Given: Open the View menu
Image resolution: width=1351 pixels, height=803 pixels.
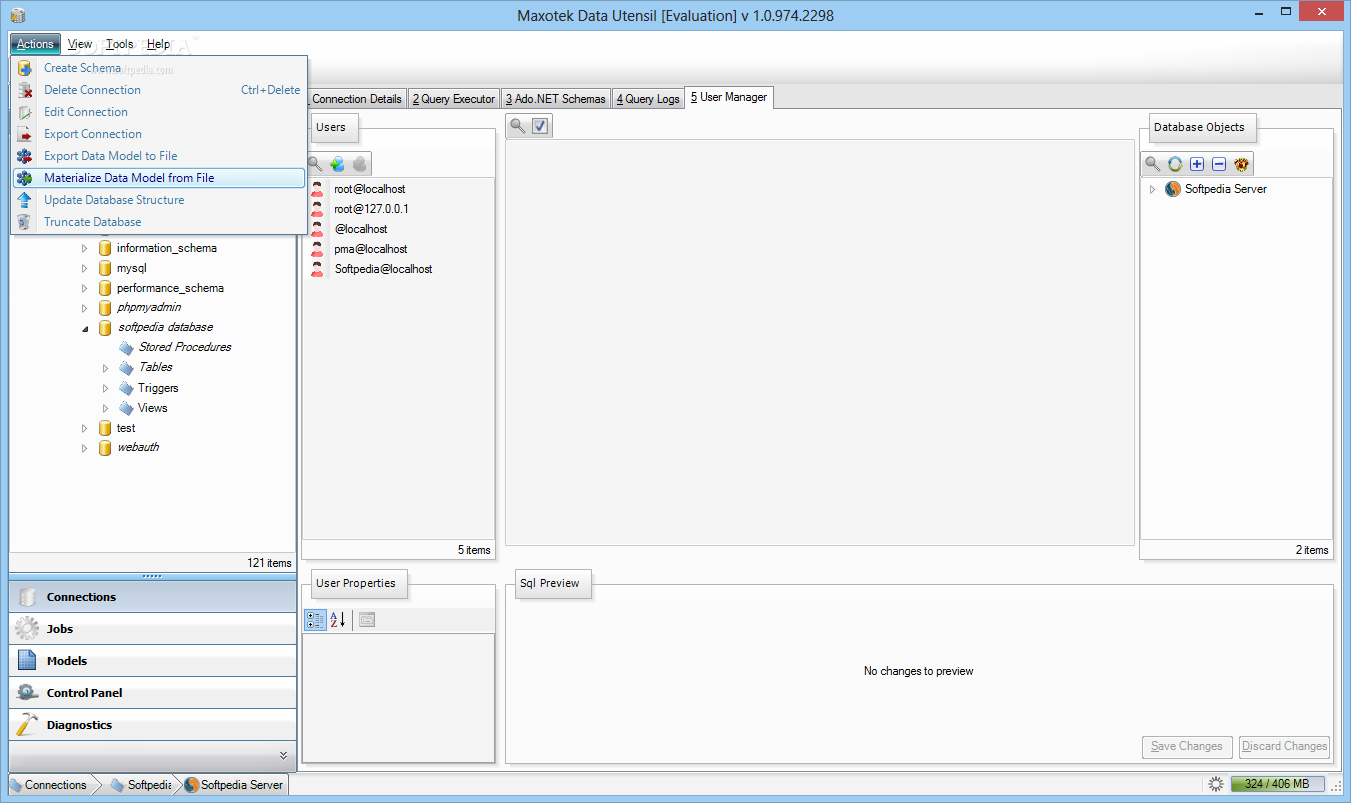Looking at the screenshot, I should pyautogui.click(x=80, y=44).
